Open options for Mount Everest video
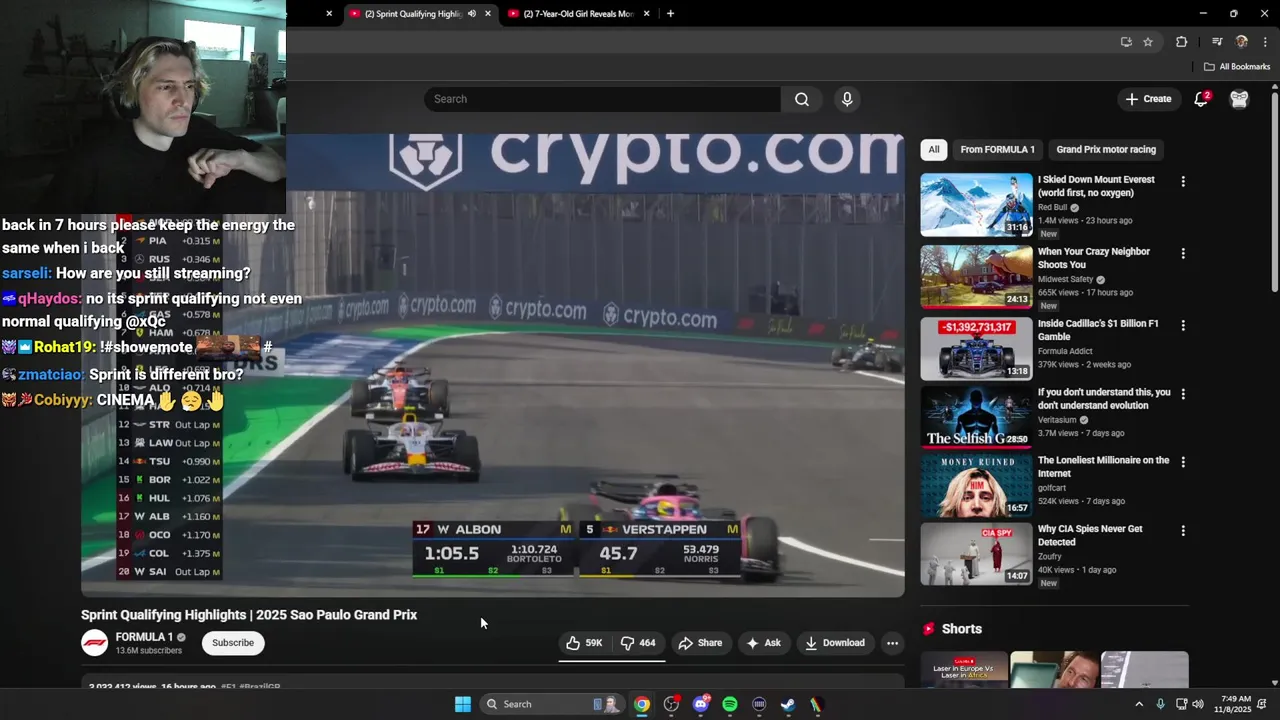 [1183, 182]
